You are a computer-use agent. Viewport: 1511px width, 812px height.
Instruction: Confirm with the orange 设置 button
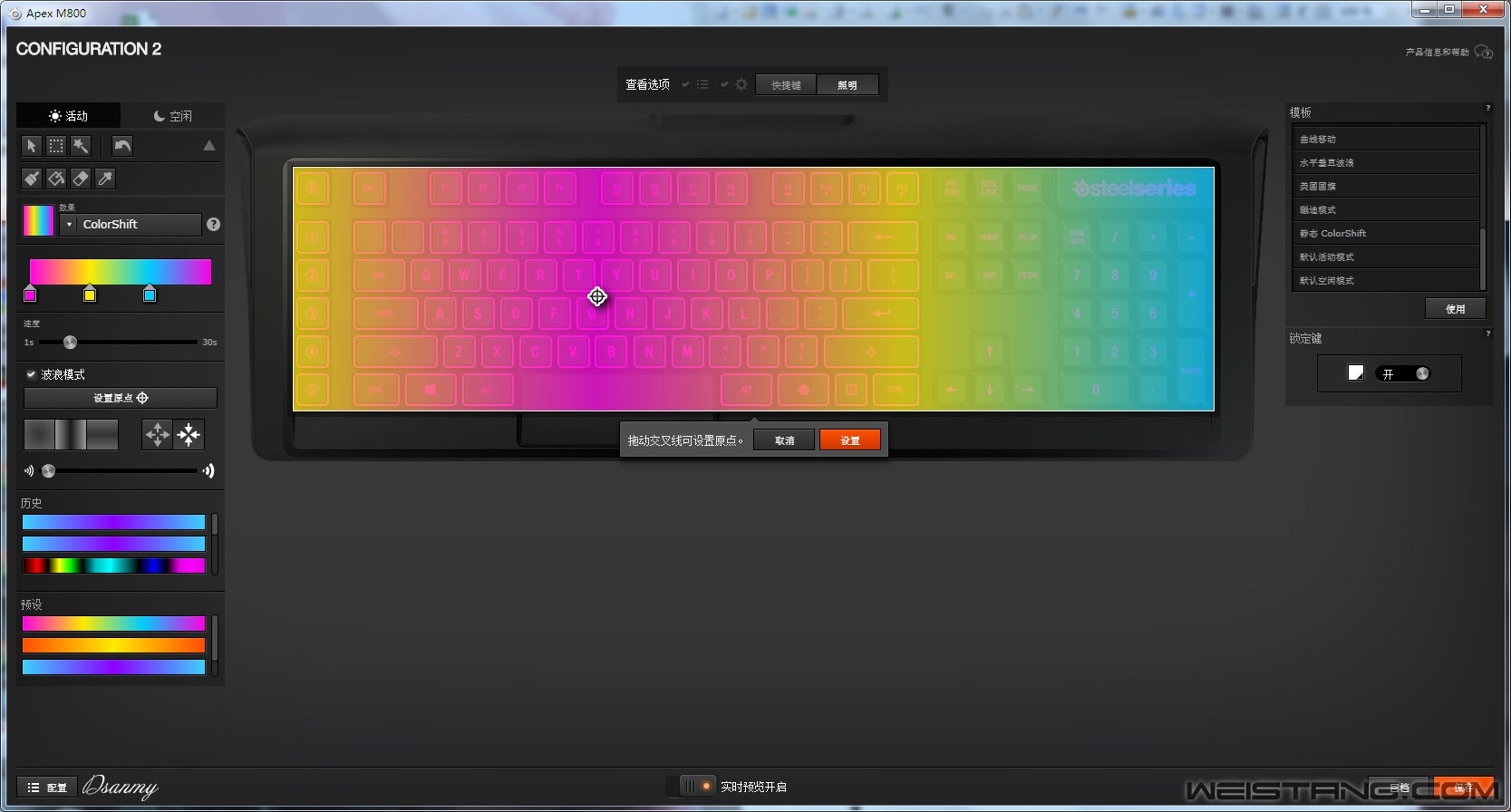(x=850, y=440)
